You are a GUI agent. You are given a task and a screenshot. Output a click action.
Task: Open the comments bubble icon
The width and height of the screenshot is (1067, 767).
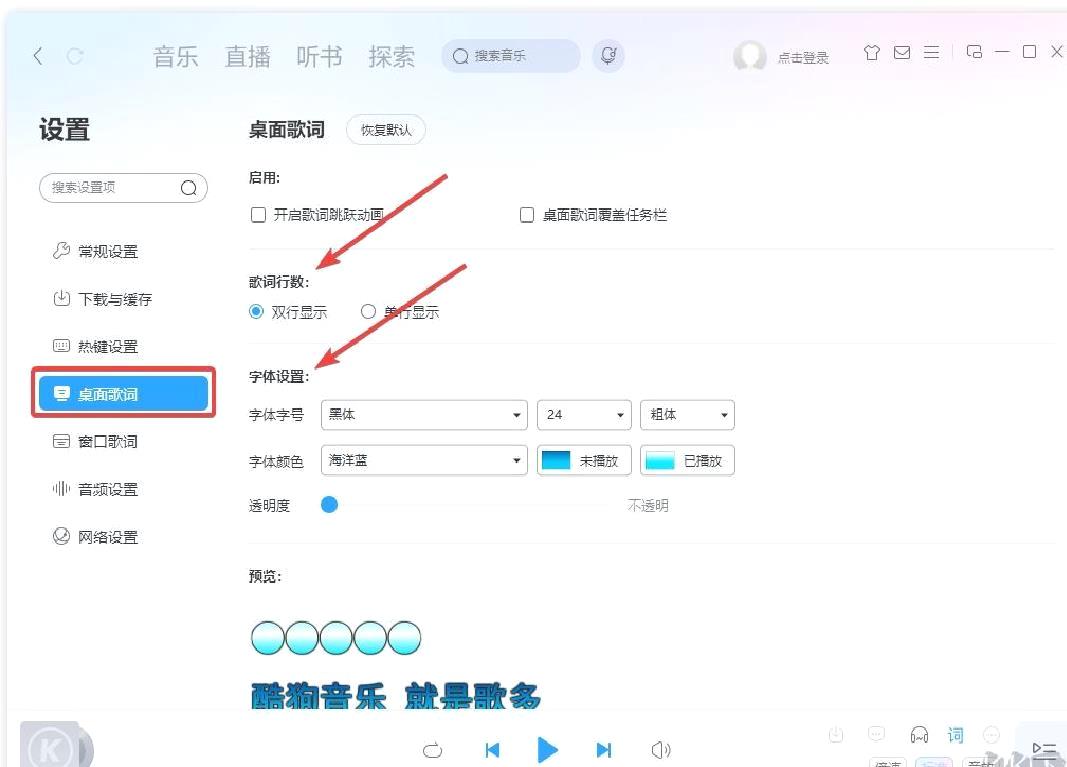(876, 734)
